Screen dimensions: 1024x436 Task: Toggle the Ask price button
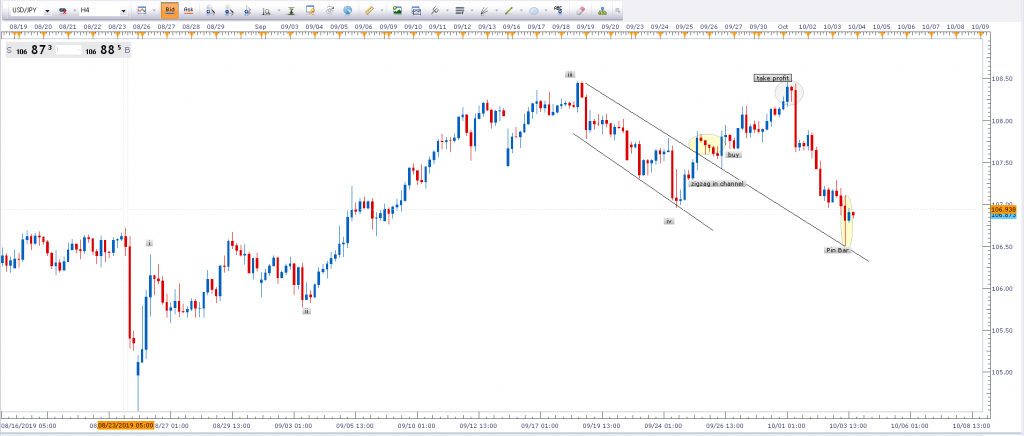coord(188,9)
